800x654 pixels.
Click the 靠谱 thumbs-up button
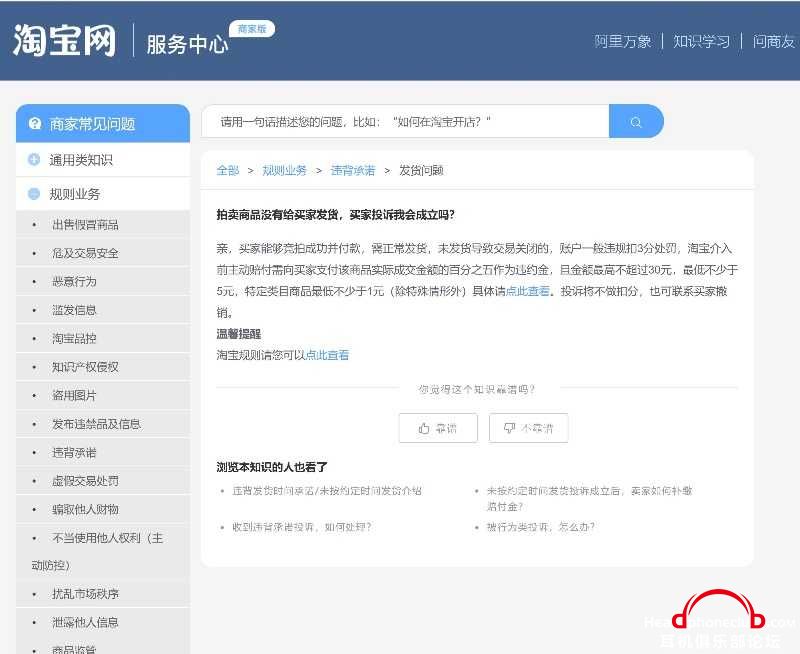point(438,428)
